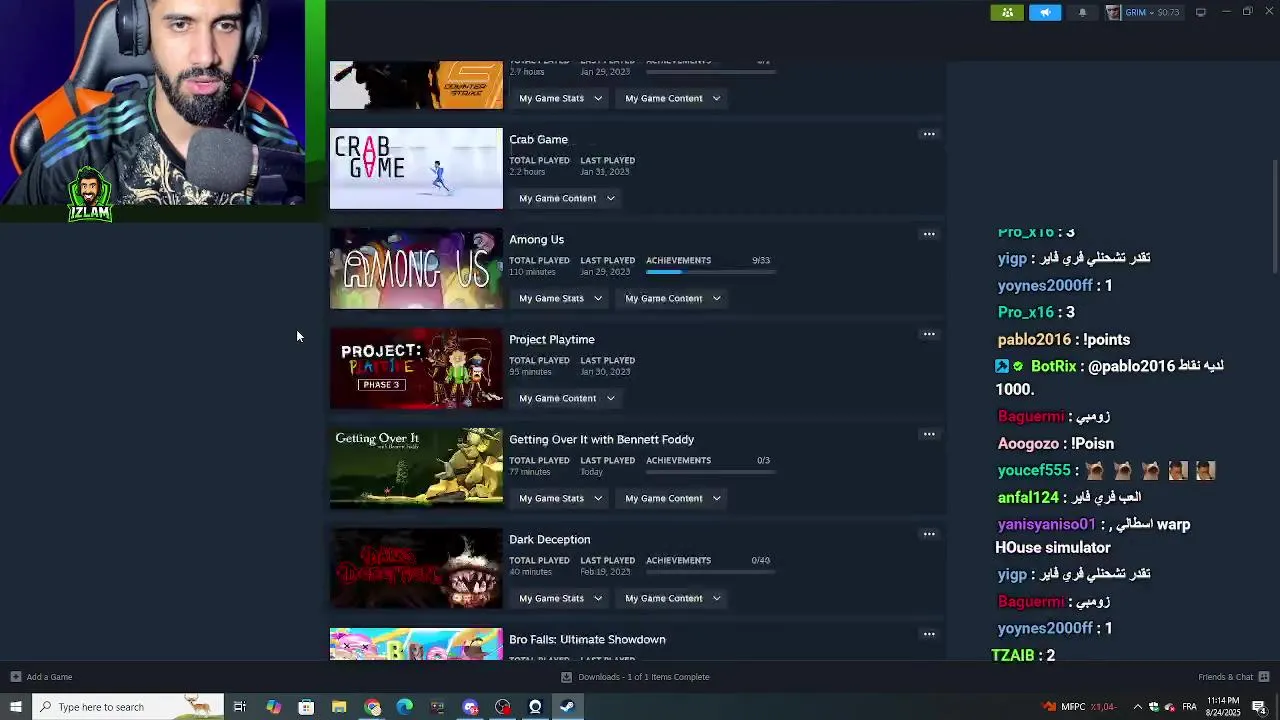The height and width of the screenshot is (720, 1280).
Task: Open Windows Start menu
Action: coord(15,707)
